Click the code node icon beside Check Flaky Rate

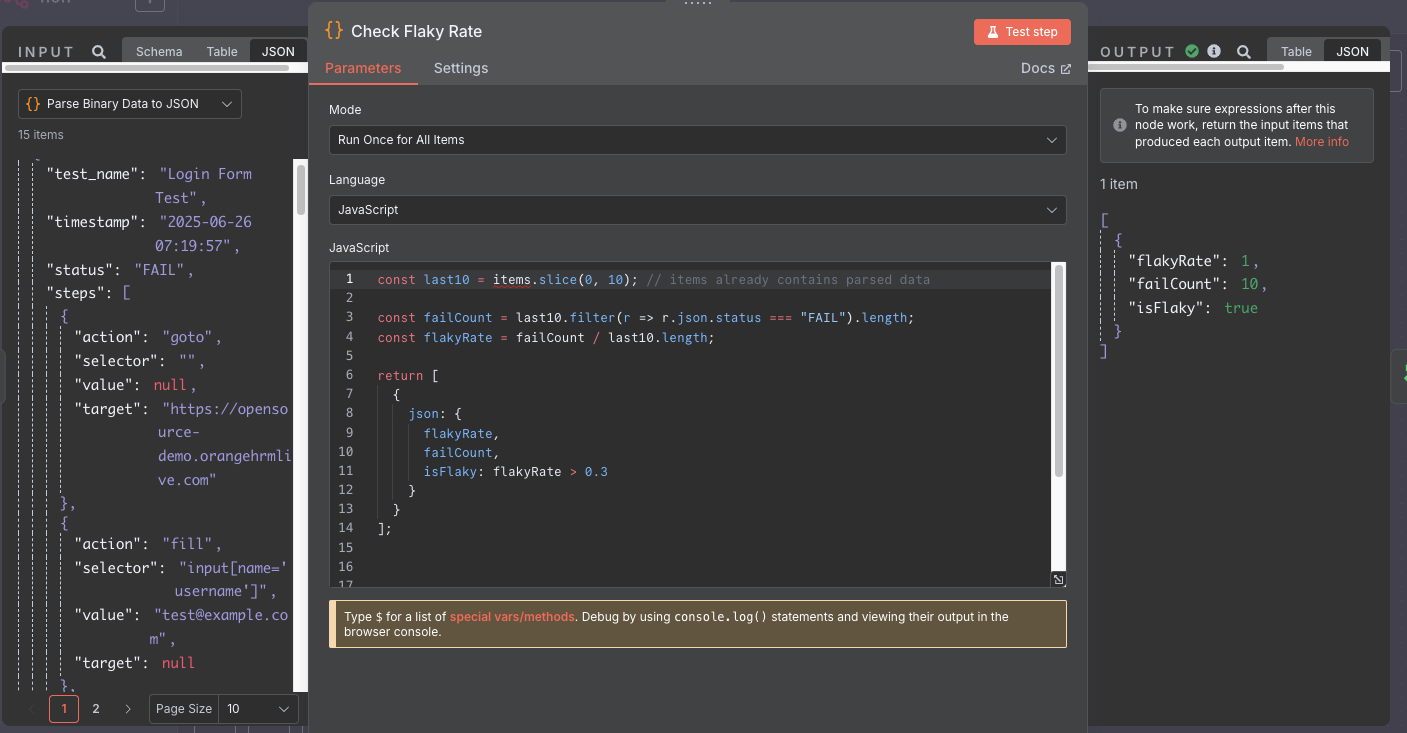334,31
